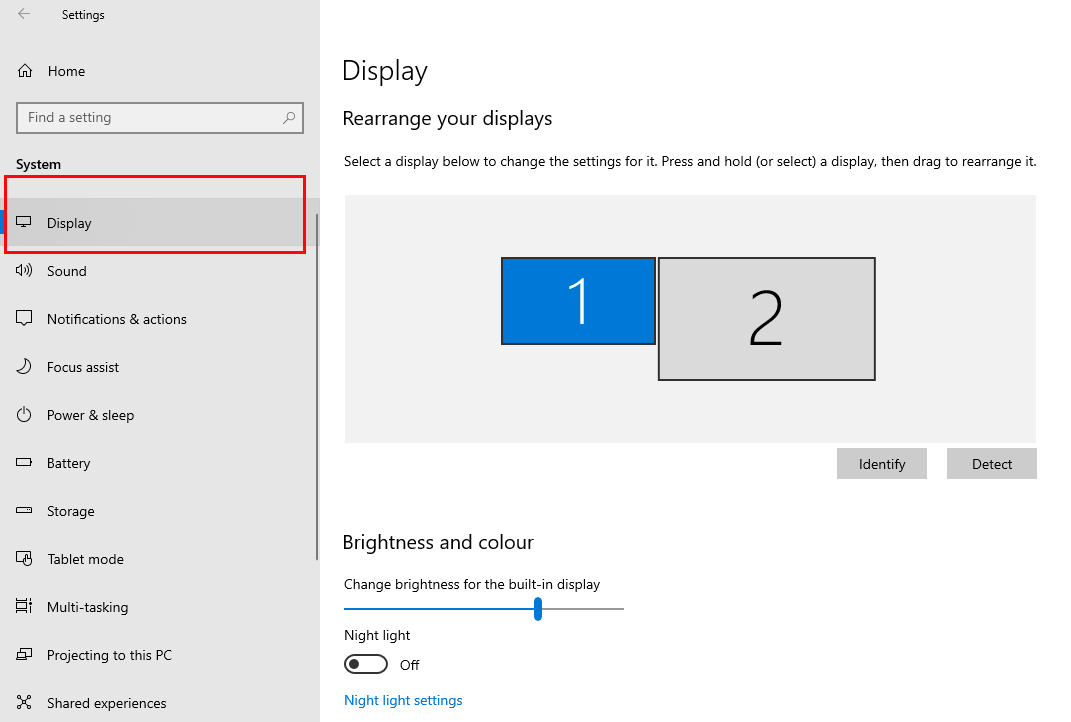The width and height of the screenshot is (1071, 722).
Task: Click the Detect button
Action: click(x=992, y=464)
